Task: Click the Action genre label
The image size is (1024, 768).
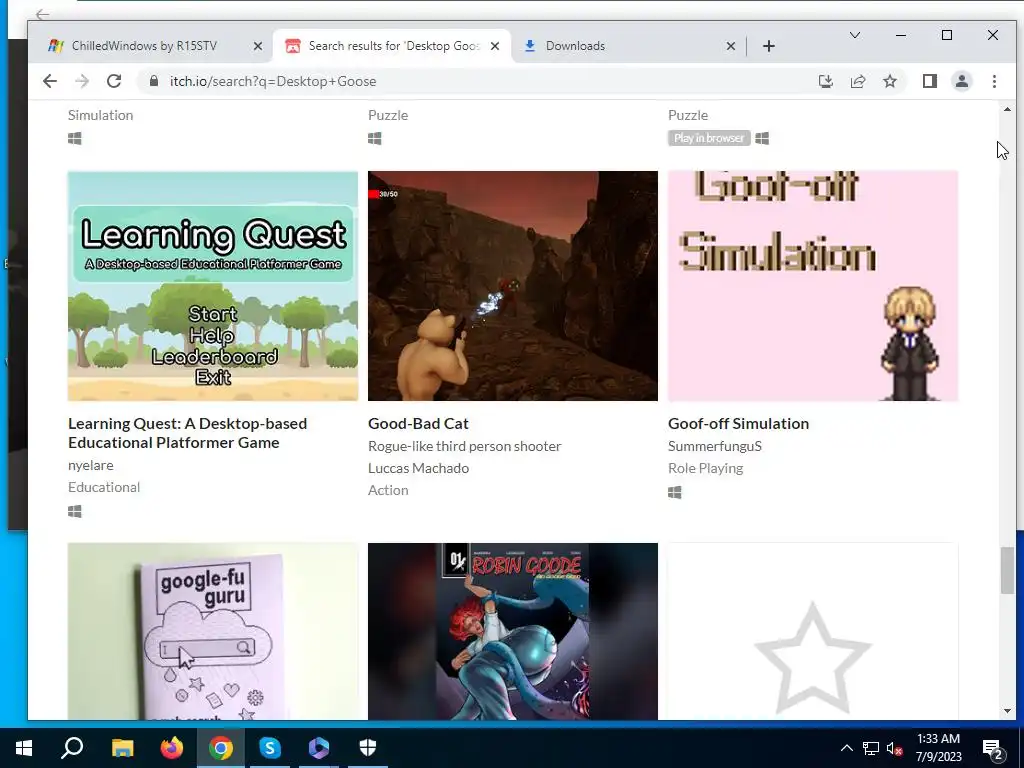Action: tap(388, 490)
